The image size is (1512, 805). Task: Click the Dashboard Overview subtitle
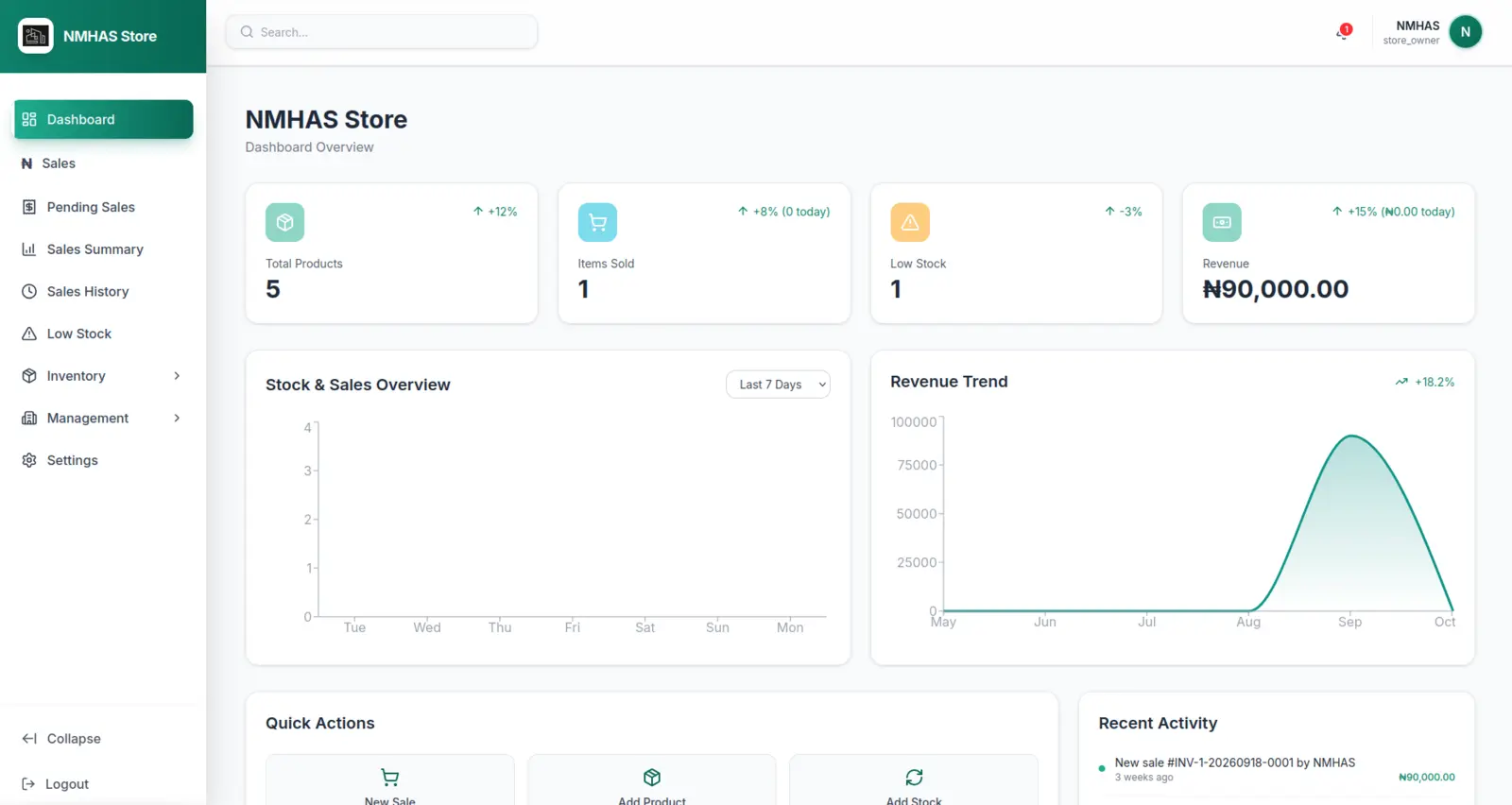tap(309, 147)
